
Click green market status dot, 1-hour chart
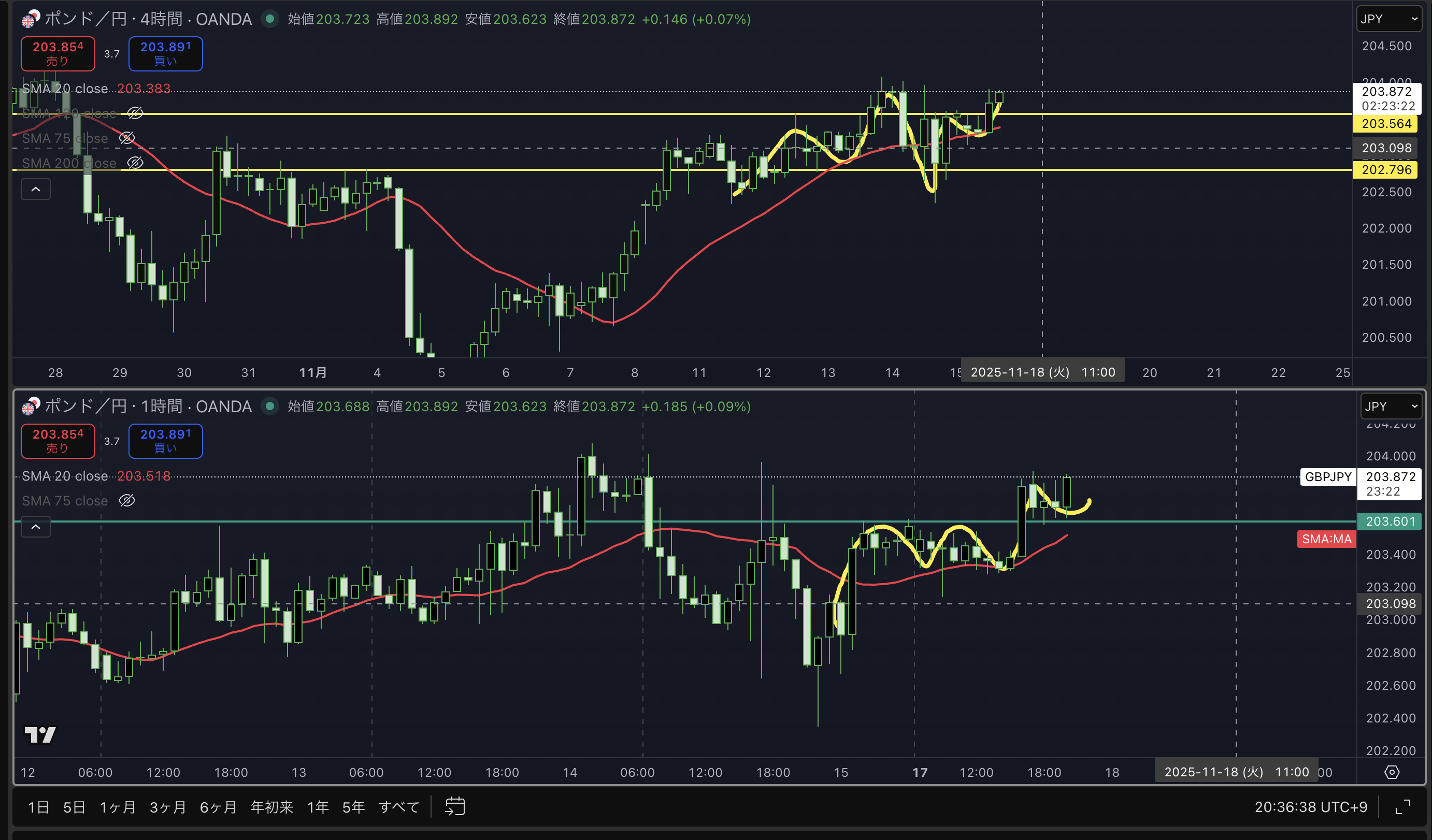pyautogui.click(x=270, y=406)
